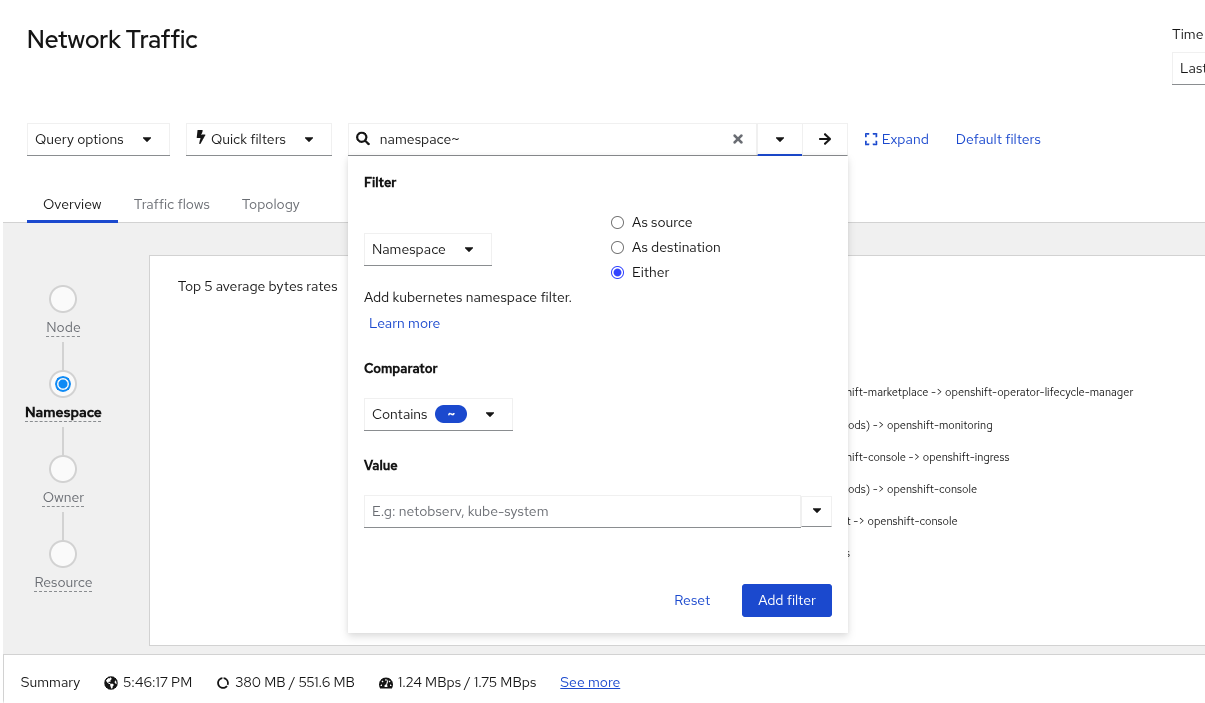The image size is (1205, 703).
Task: Click the globe icon in Summary bar
Action: pos(111,683)
